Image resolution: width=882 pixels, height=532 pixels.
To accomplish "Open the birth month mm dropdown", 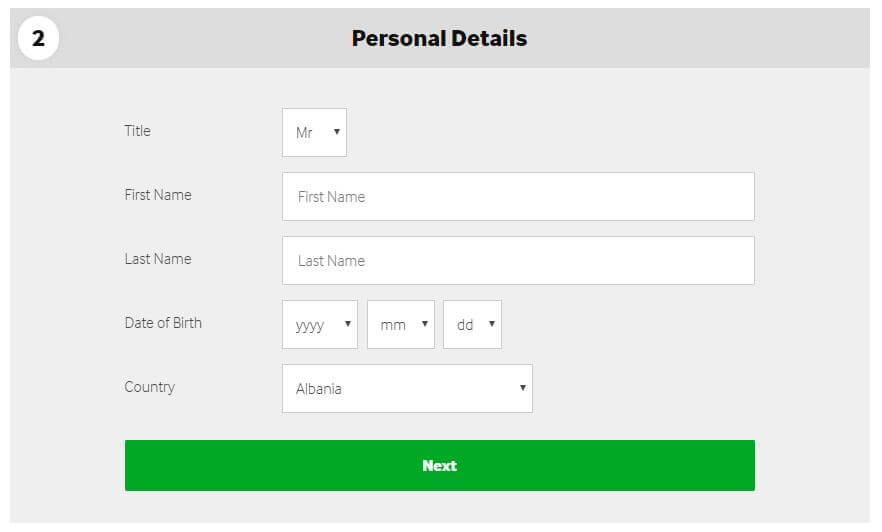I will click(x=401, y=324).
